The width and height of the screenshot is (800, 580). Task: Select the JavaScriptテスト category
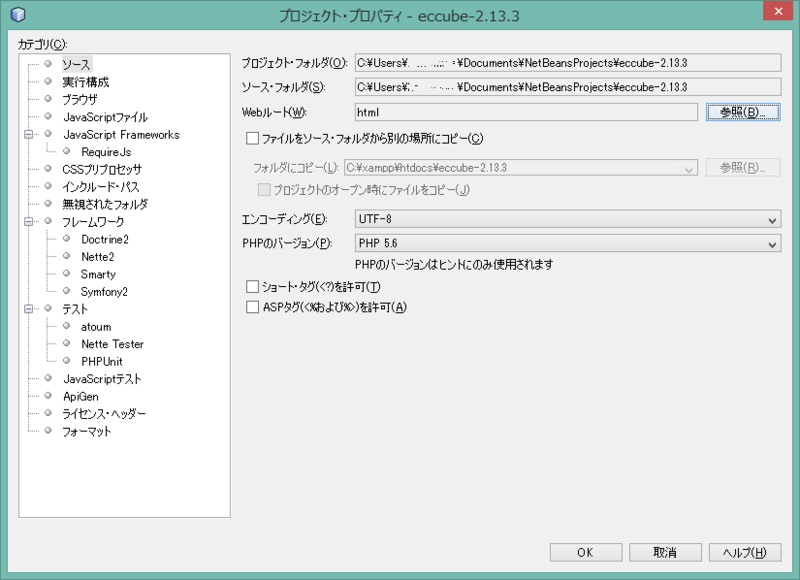(x=102, y=379)
